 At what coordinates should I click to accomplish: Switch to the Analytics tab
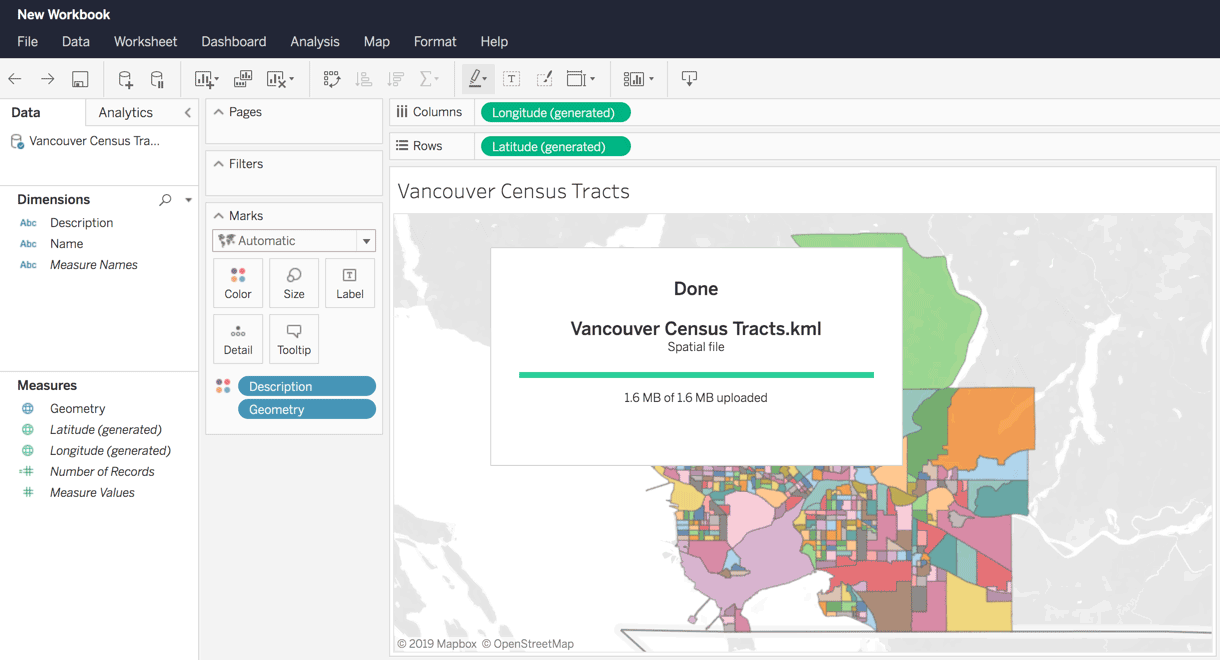pyautogui.click(x=125, y=113)
